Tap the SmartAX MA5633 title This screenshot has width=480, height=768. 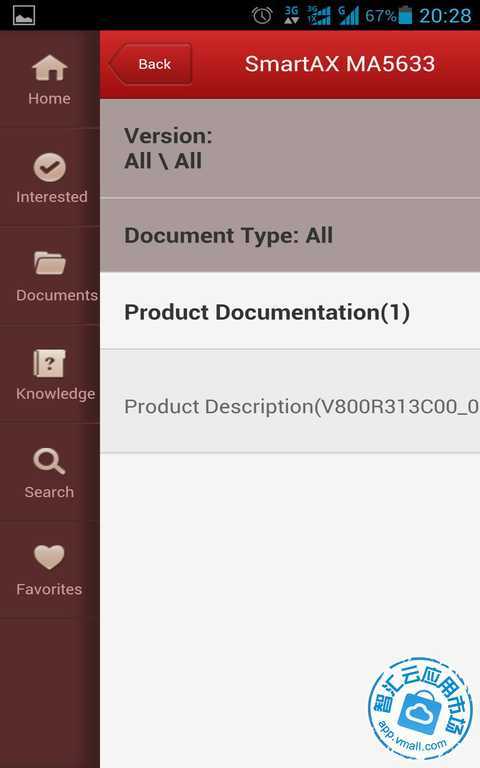[x=339, y=64]
